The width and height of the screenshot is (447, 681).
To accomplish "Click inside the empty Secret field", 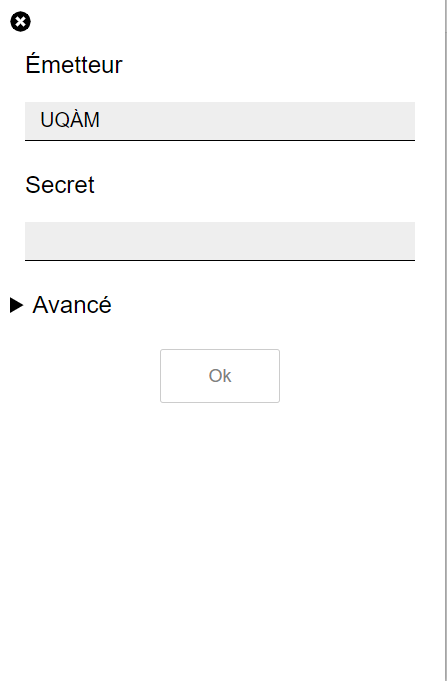I will (x=220, y=241).
